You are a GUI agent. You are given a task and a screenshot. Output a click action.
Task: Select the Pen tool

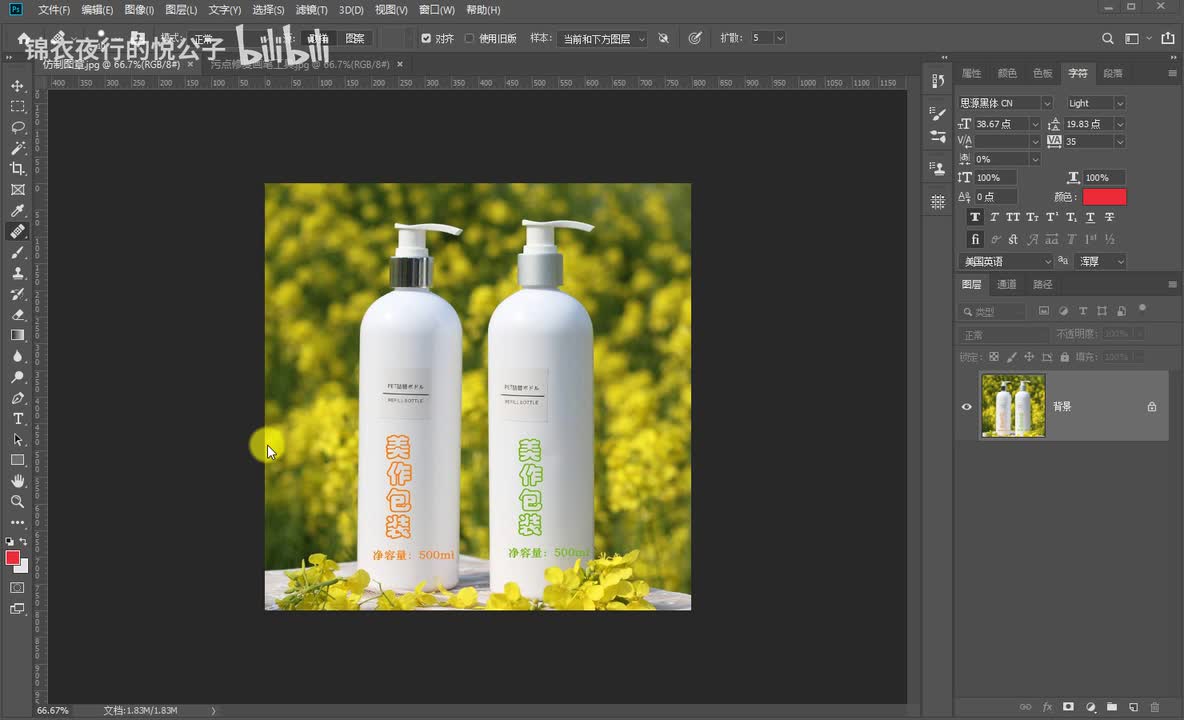point(17,398)
